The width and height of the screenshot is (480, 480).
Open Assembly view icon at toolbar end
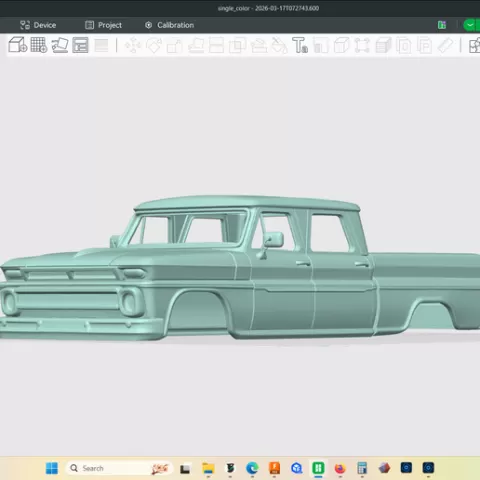(474, 45)
